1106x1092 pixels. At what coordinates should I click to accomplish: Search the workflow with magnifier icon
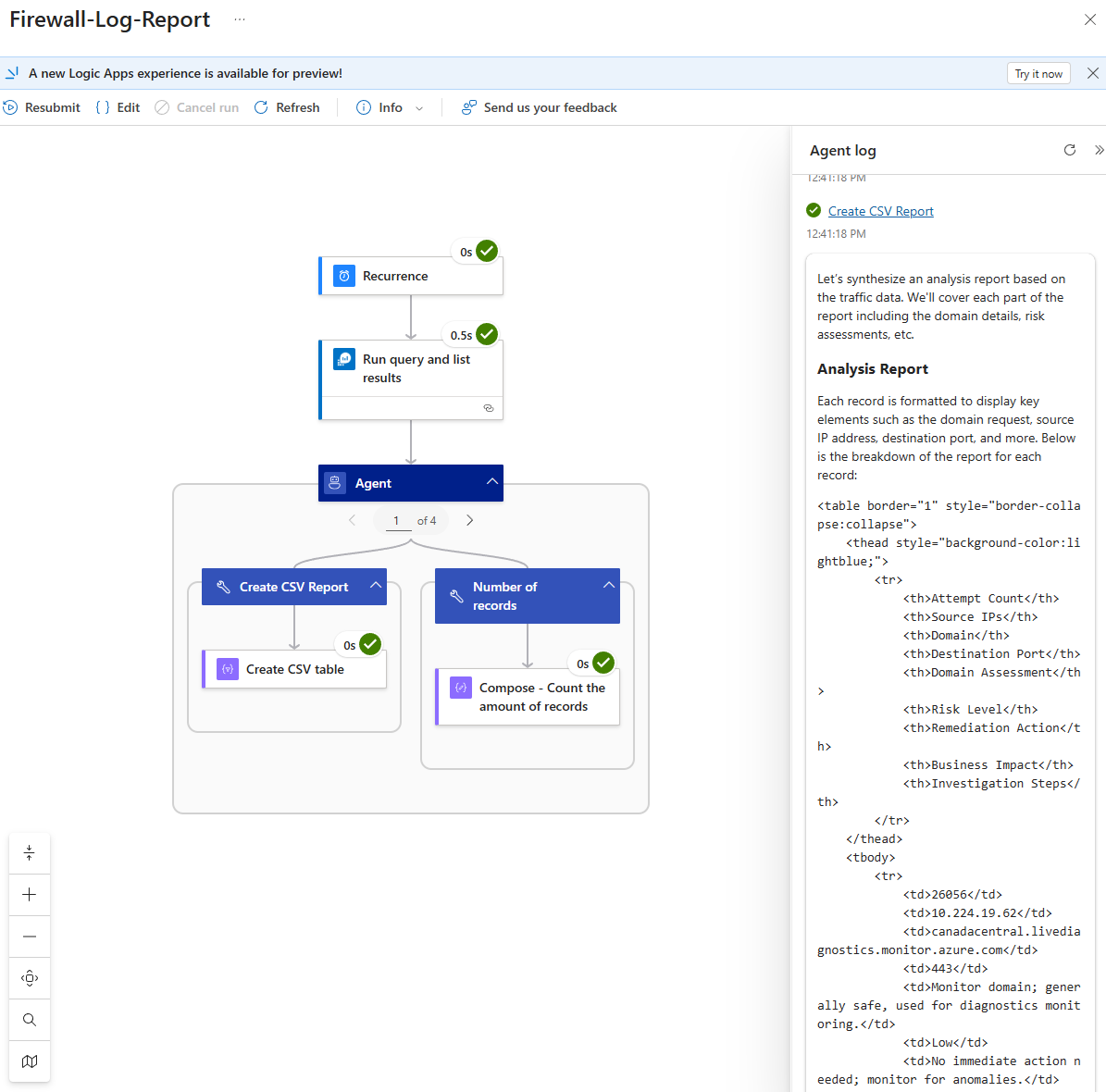pos(30,1020)
